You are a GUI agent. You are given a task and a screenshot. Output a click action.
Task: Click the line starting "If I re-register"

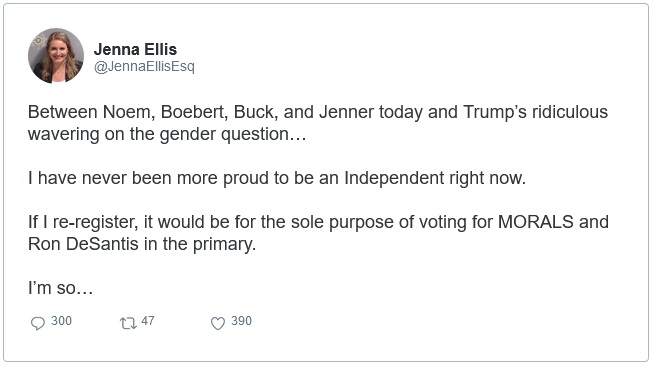click(318, 222)
